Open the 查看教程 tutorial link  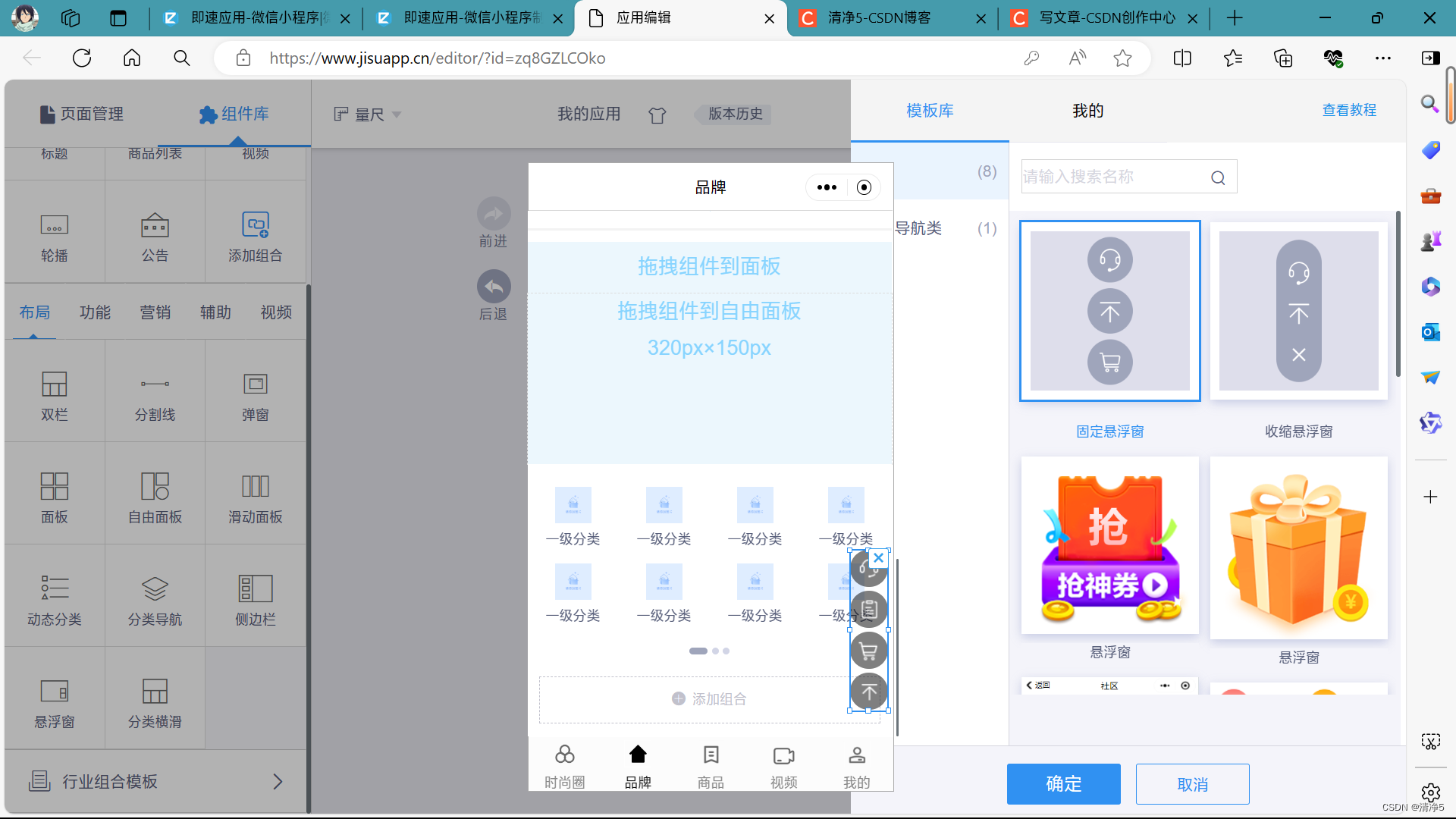pos(1348,110)
